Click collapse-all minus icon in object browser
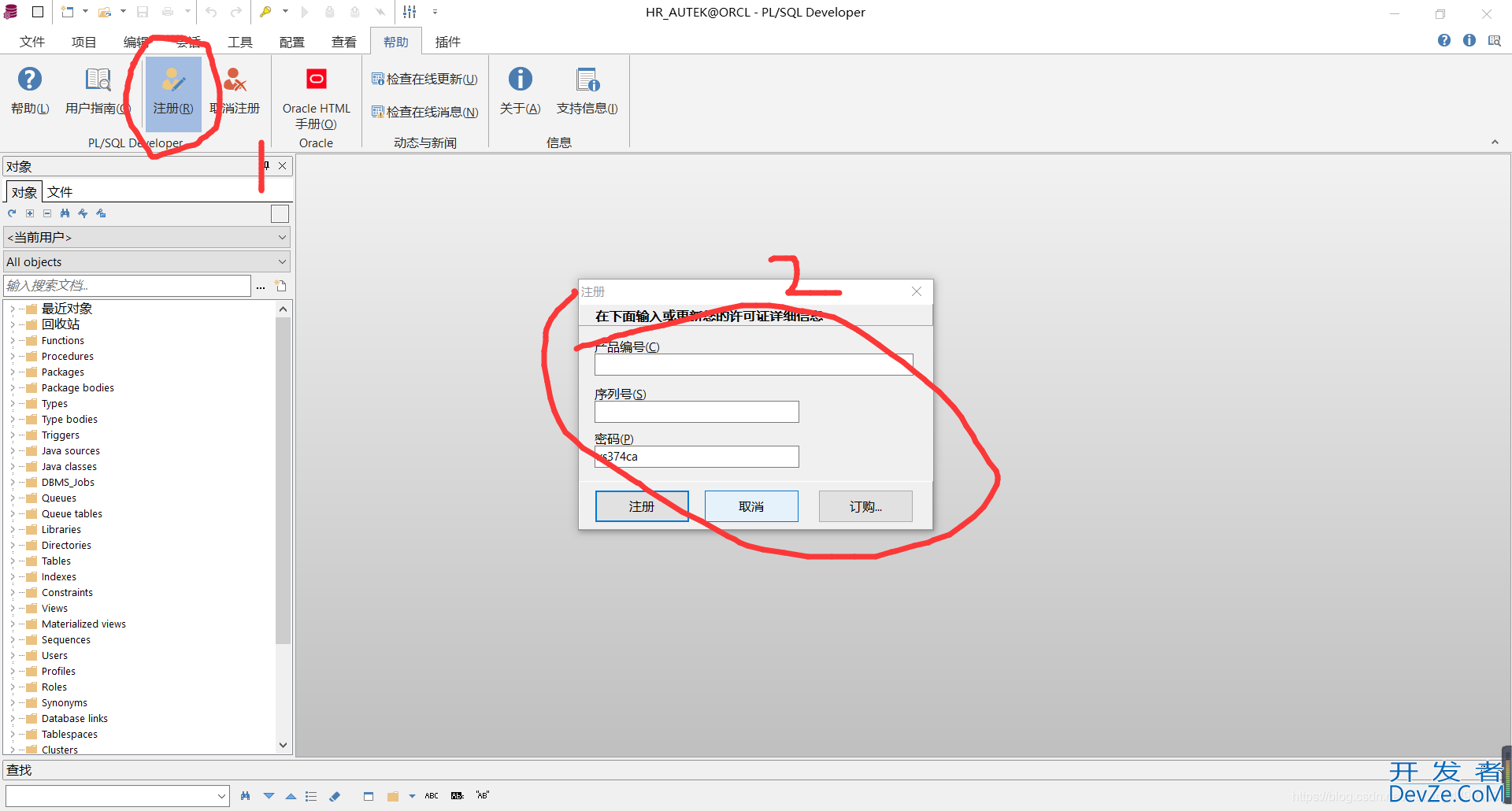 (47, 213)
